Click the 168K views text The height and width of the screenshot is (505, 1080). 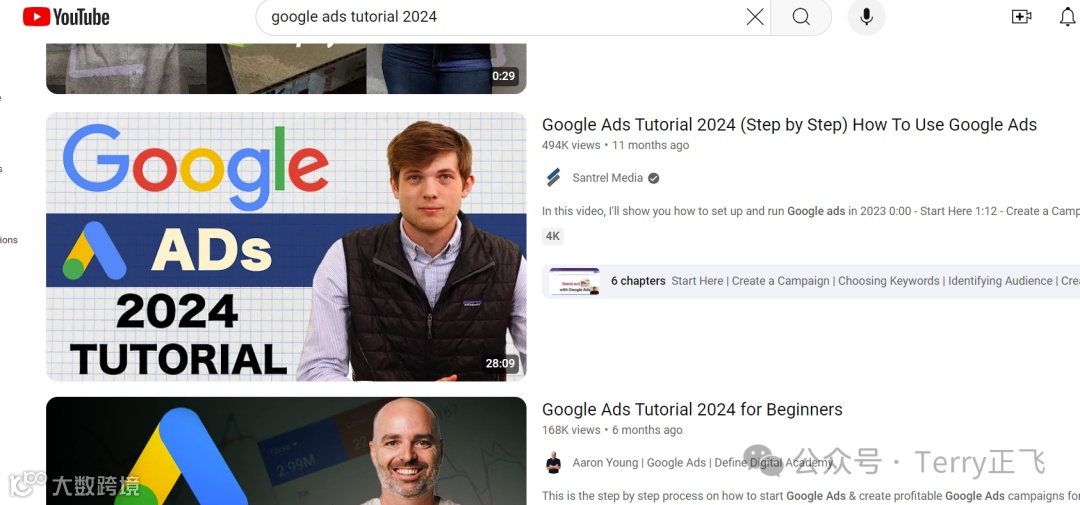point(571,430)
